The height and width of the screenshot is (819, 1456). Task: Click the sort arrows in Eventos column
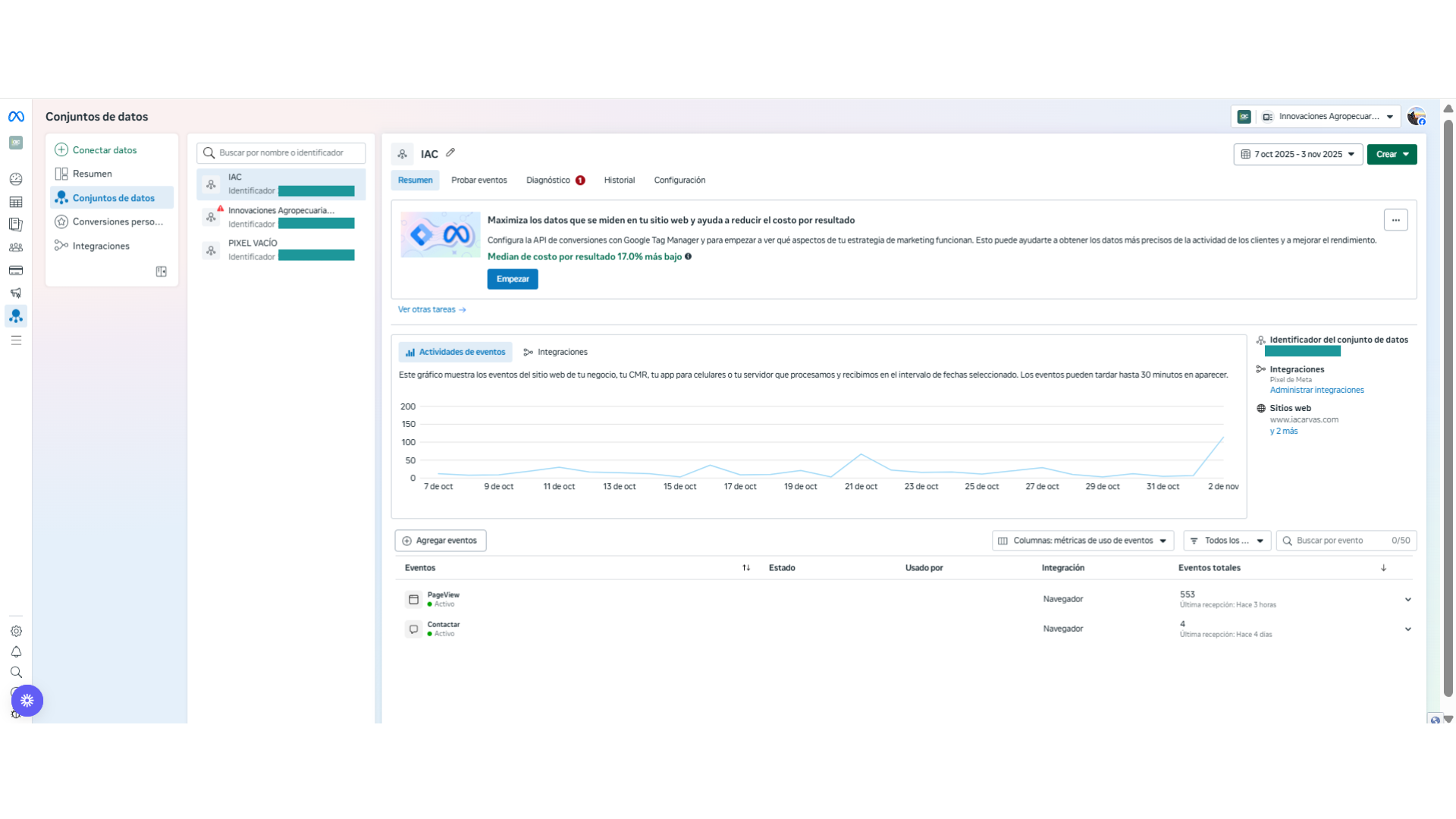pos(746,568)
